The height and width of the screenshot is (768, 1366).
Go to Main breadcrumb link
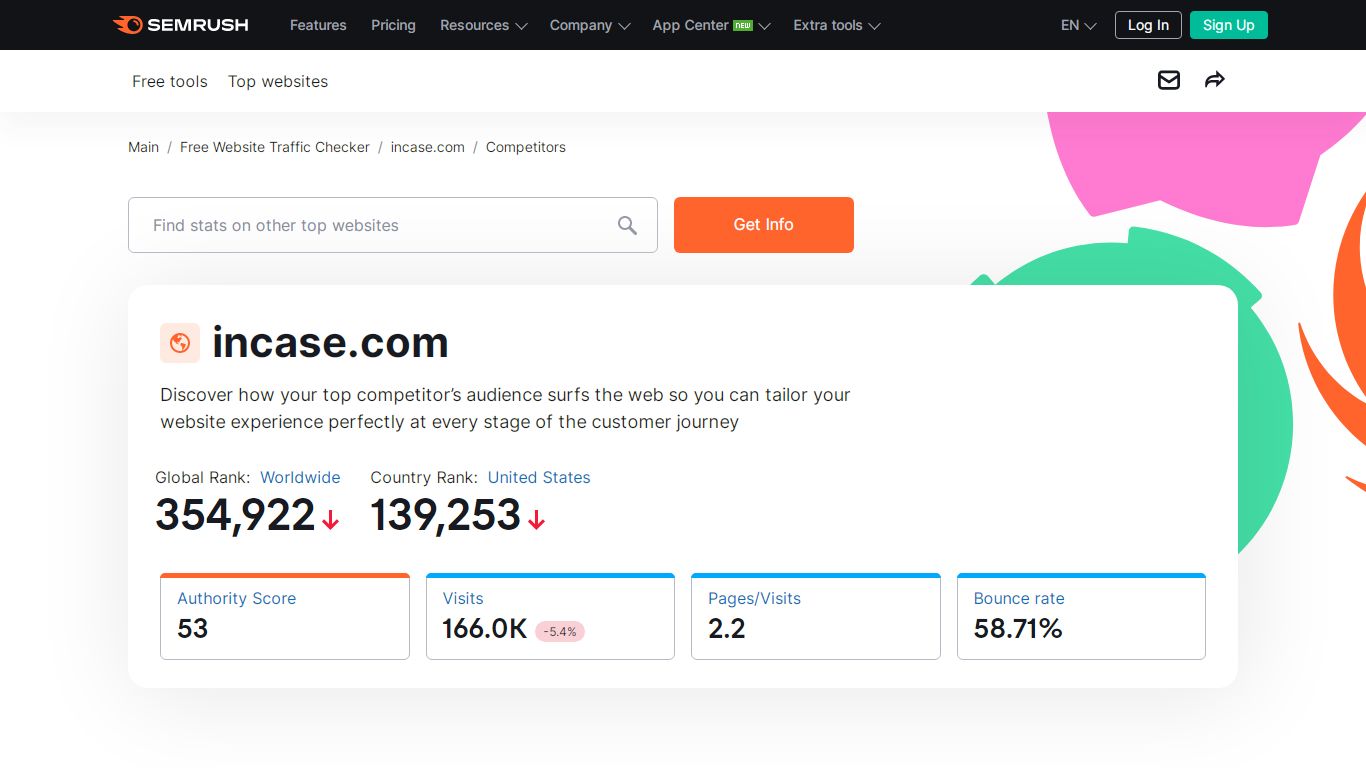(143, 147)
